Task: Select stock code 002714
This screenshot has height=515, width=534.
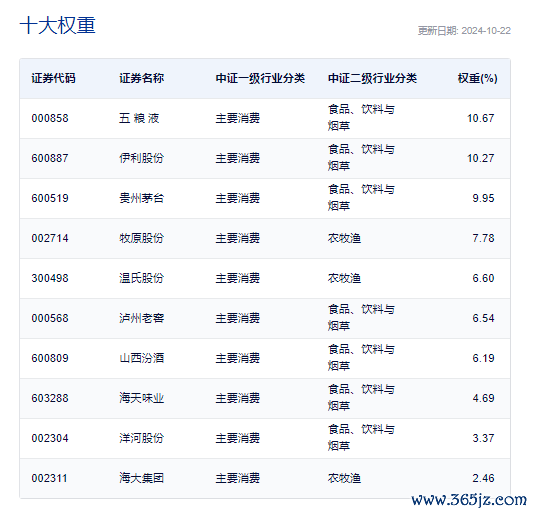Action: [x=50, y=238]
